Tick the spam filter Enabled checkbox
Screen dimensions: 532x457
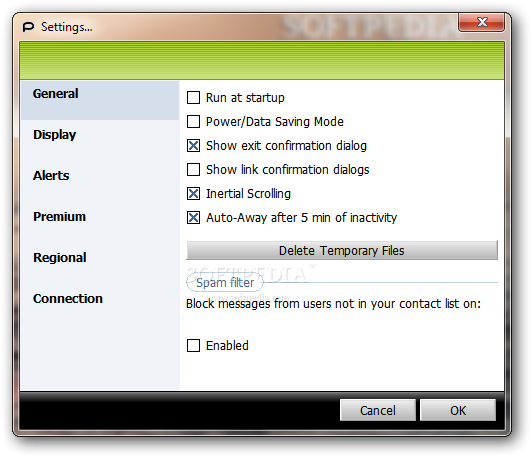[x=193, y=346]
